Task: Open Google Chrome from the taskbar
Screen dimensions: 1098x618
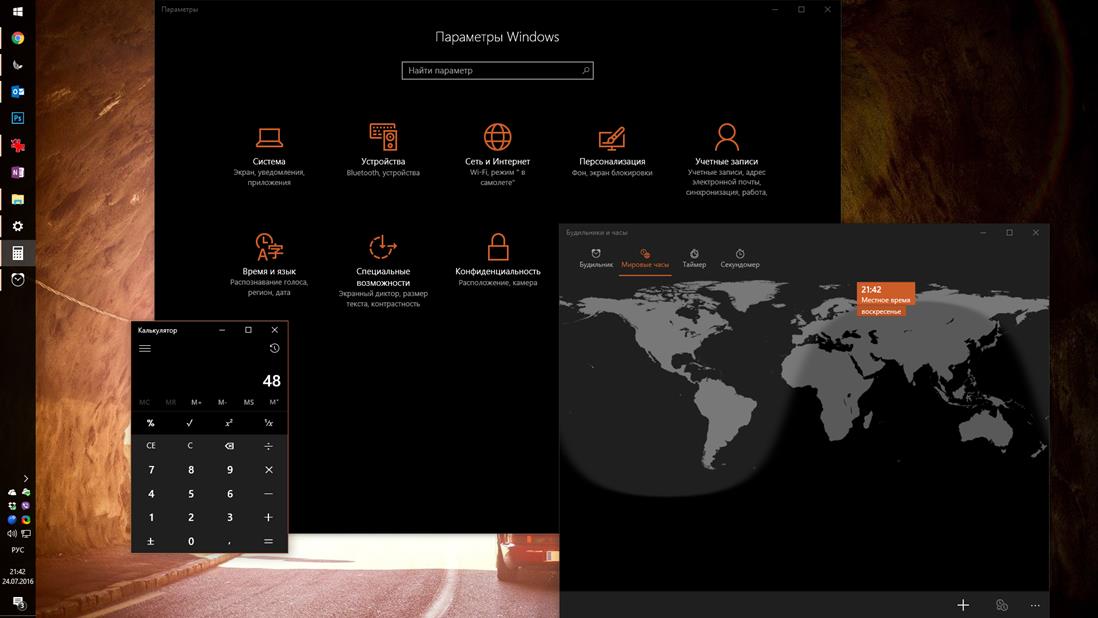Action: 18,38
